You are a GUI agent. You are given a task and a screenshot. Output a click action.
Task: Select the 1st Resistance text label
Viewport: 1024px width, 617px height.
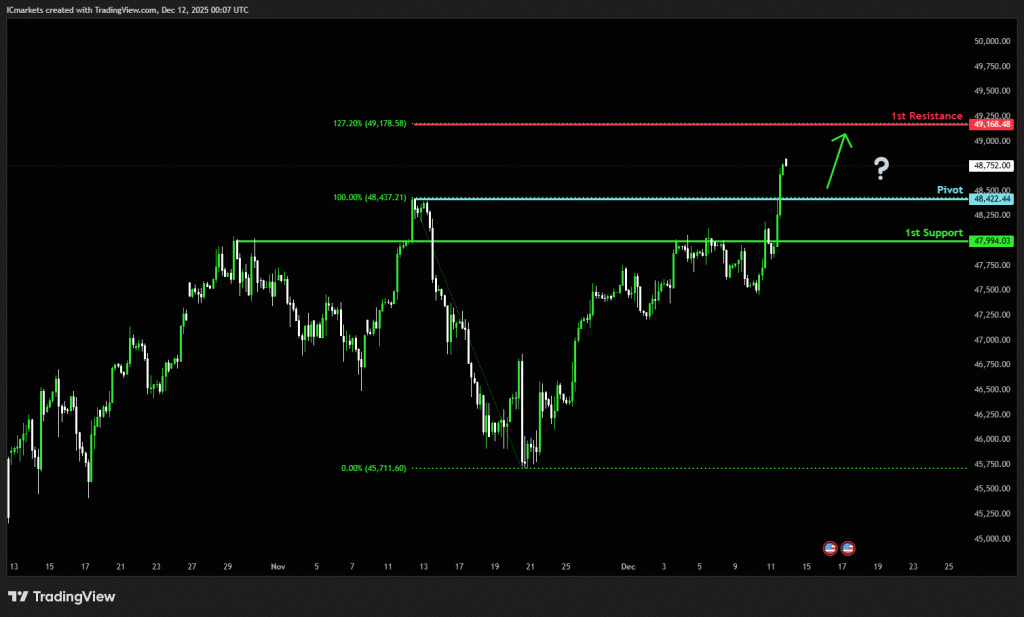pyautogui.click(x=926, y=116)
